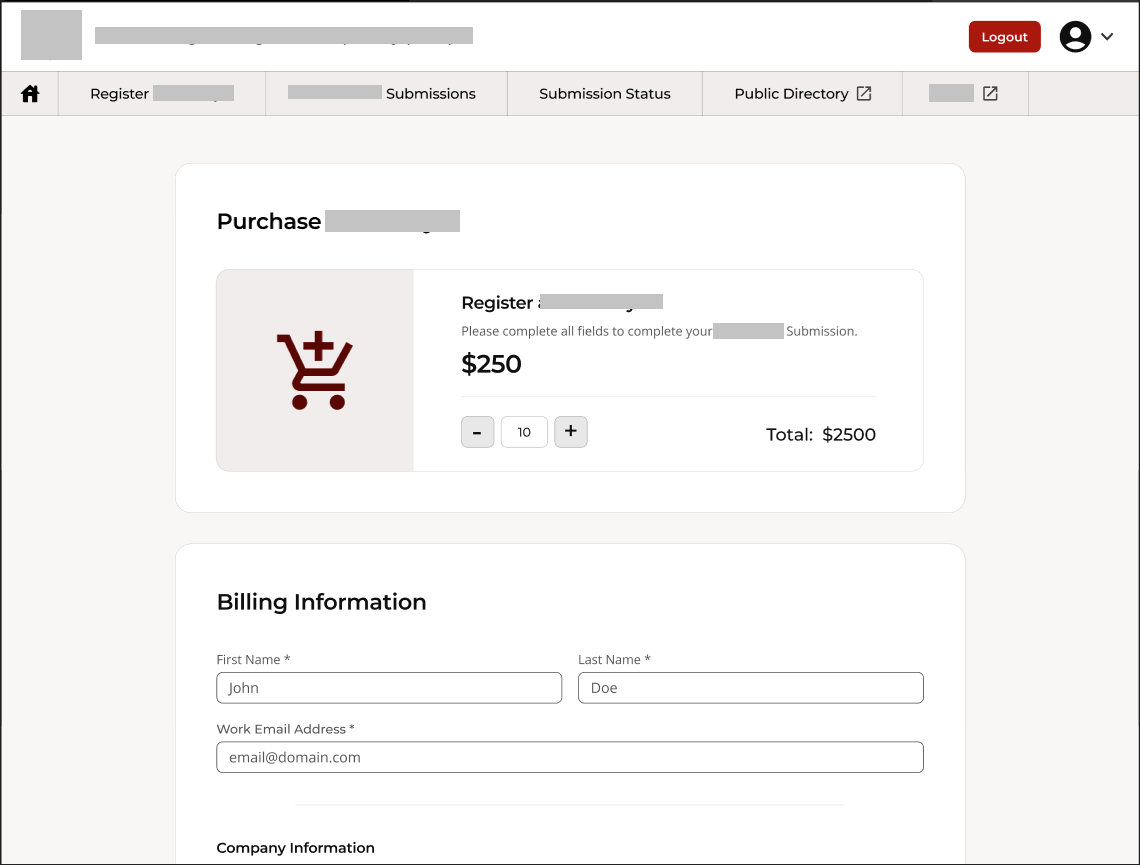Open the Public Directory link
This screenshot has width=1140, height=865.
click(793, 93)
